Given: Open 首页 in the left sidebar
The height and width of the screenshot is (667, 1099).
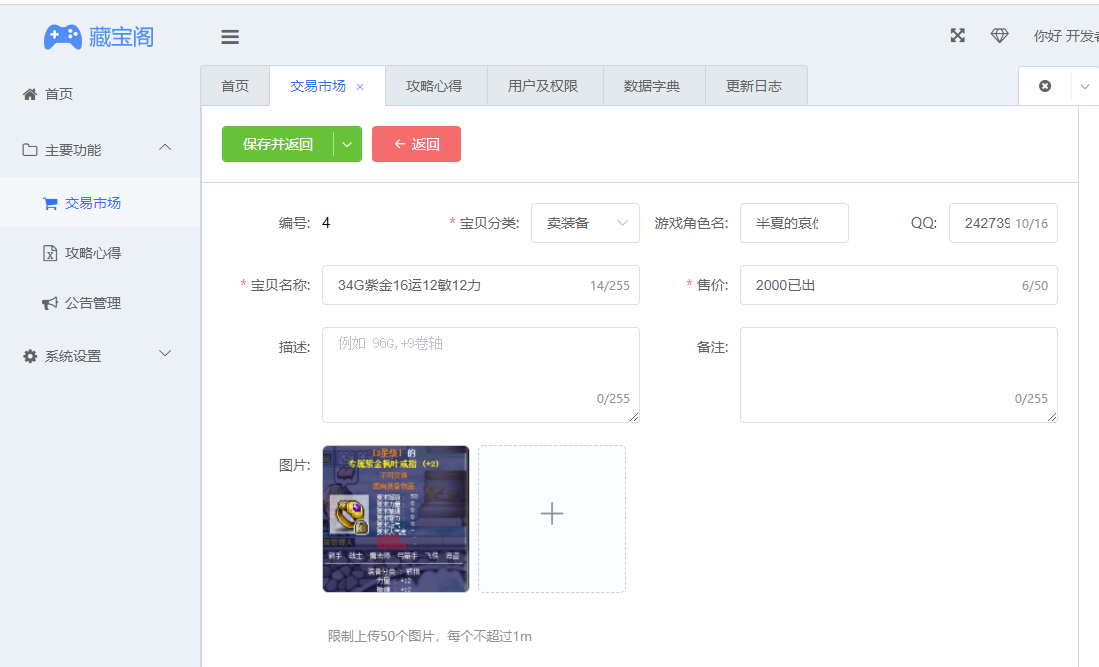Looking at the screenshot, I should (100, 94).
